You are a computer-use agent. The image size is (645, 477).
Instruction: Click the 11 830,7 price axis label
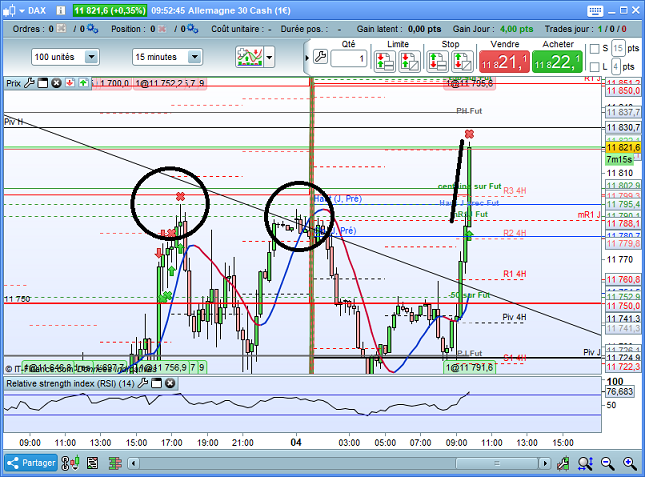(622, 127)
